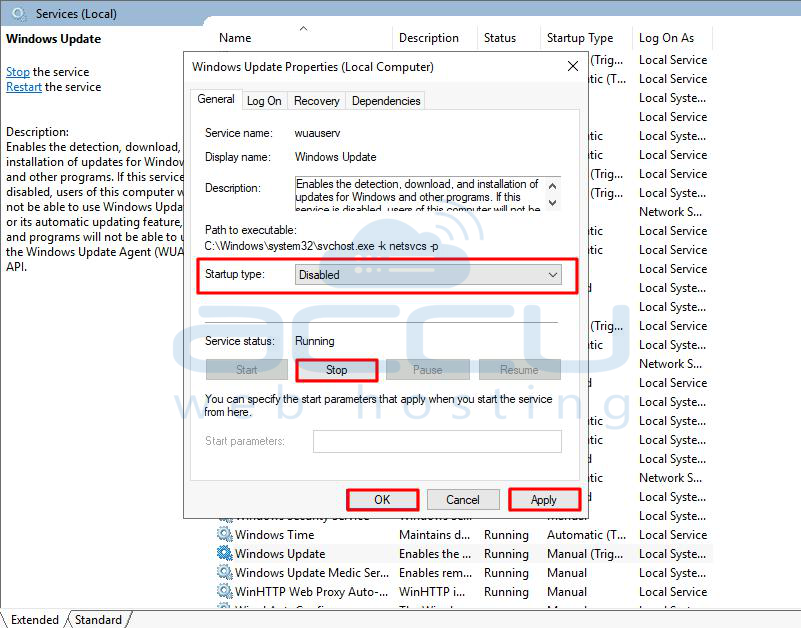Viewport: 801px width, 628px height.
Task: Click the Windows Update heading in left pane
Action: (x=54, y=39)
